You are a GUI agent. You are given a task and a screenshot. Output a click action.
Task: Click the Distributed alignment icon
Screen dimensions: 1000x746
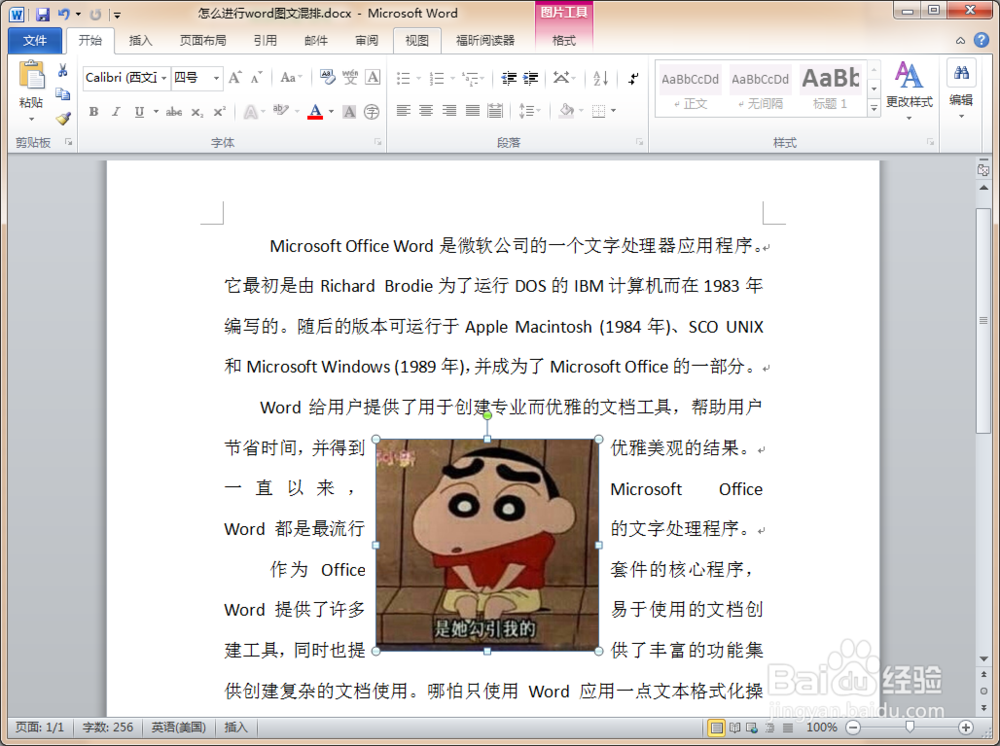pos(495,111)
